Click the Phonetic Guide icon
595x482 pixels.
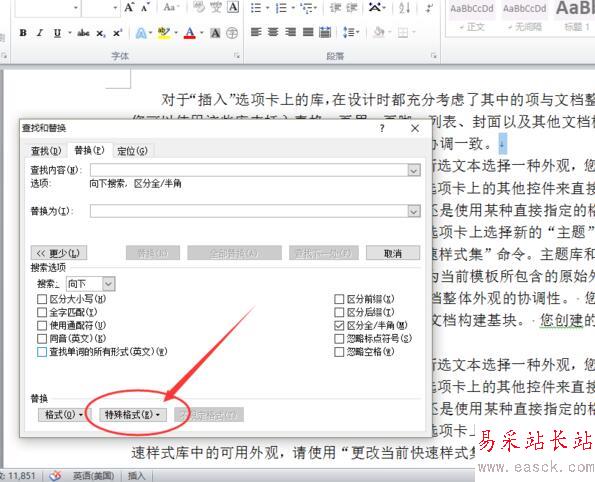click(216, 7)
